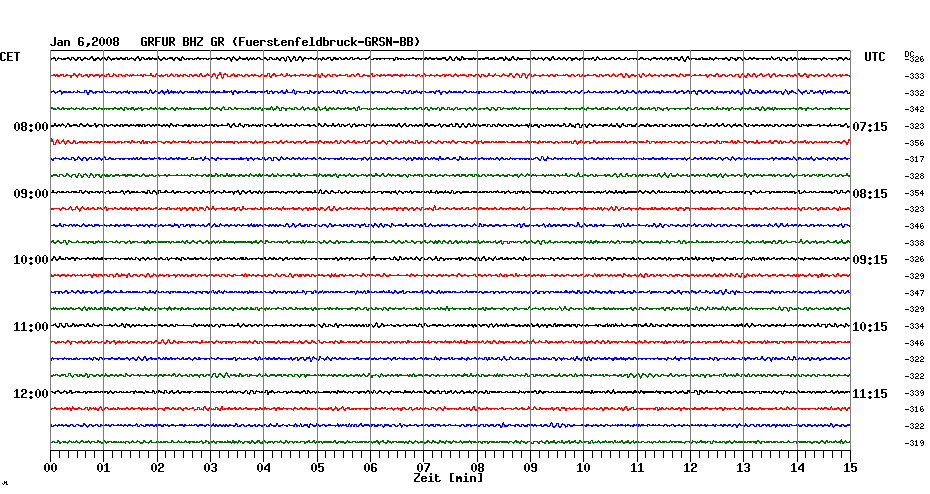Image resolution: width=930 pixels, height=494 pixels.
Task: Click the "15" minute axis label
Action: coord(850,468)
